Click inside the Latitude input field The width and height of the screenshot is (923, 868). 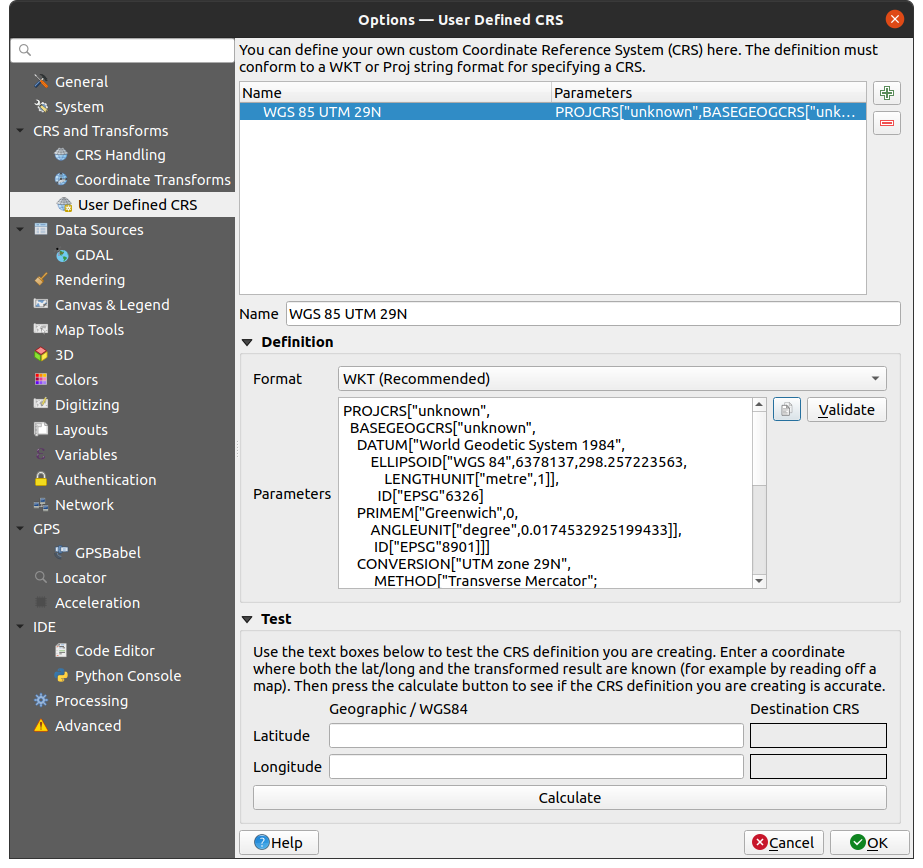536,735
